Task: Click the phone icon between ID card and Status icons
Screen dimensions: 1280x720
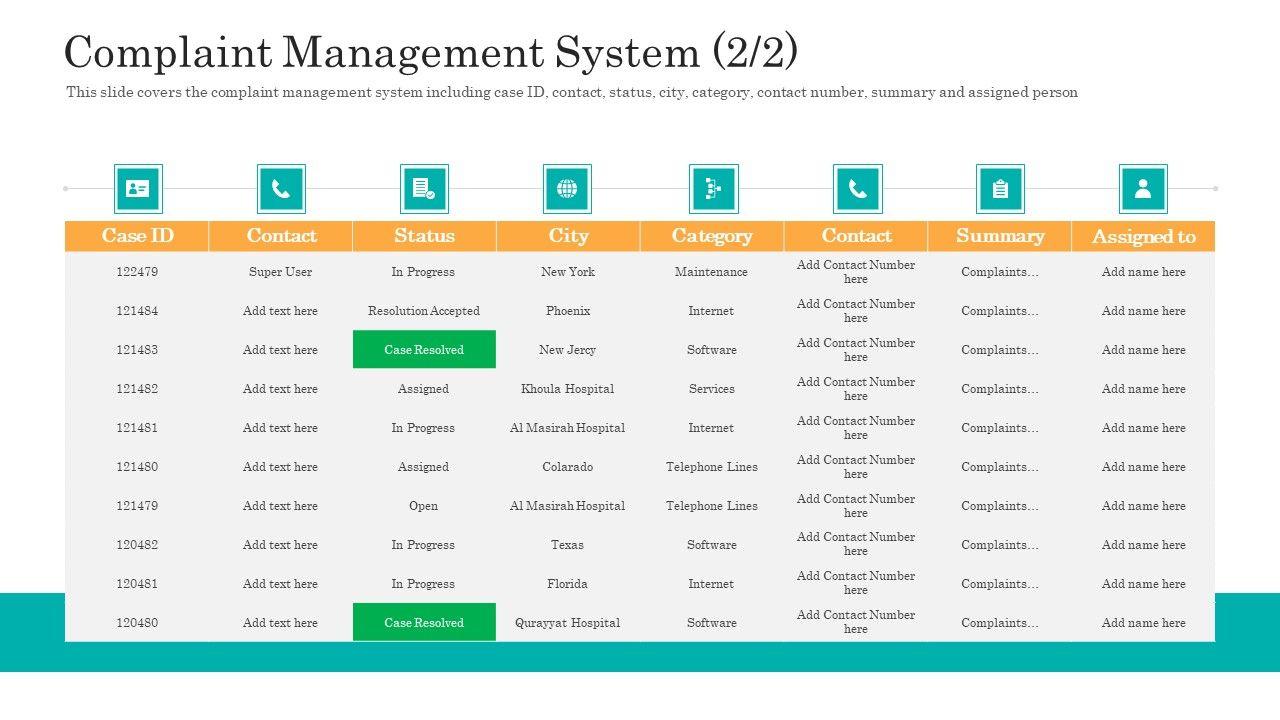Action: point(281,189)
